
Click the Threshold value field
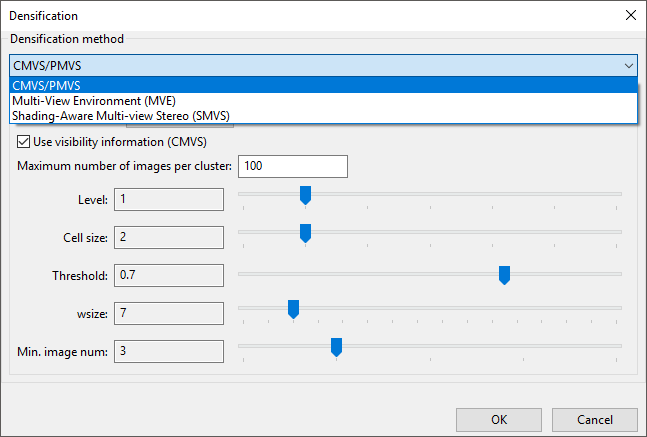pos(168,275)
